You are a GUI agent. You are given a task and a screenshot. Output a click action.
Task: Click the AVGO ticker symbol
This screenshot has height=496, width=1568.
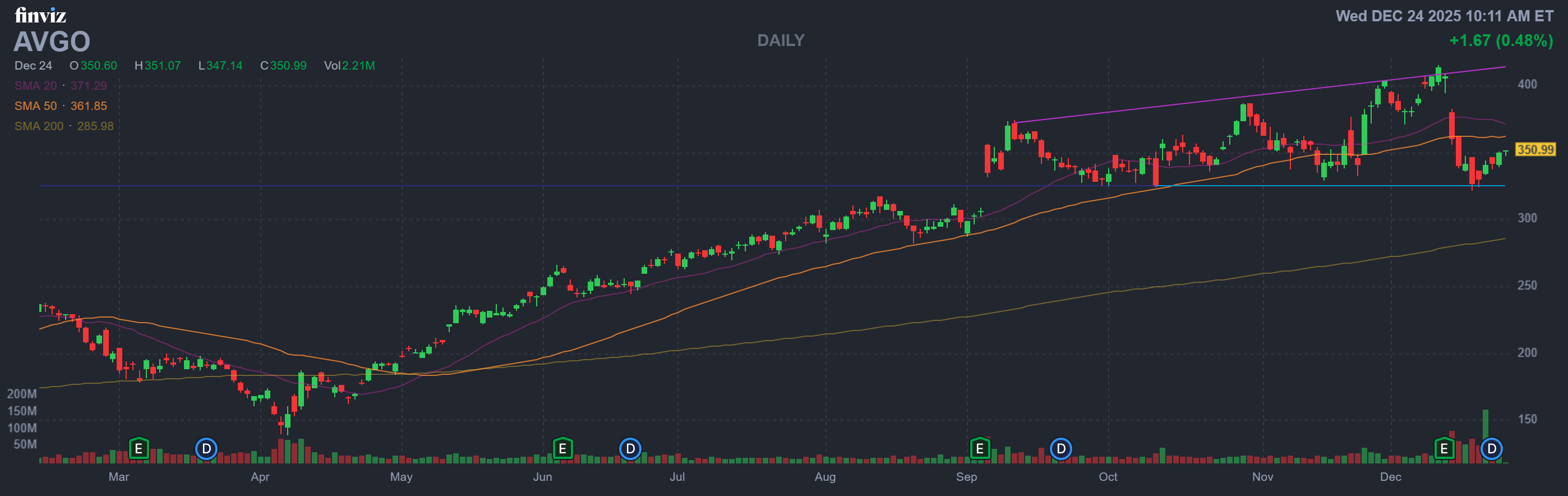pyautogui.click(x=52, y=42)
